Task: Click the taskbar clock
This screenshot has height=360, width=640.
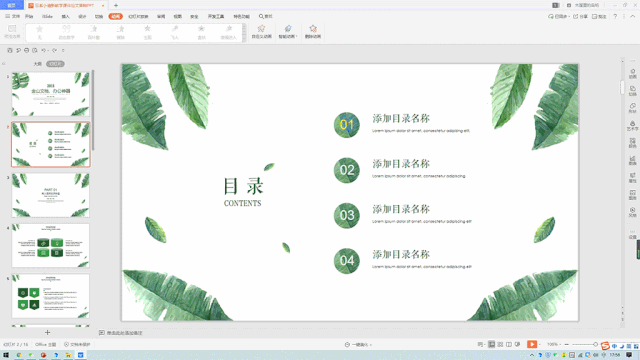Action: [x=615, y=355]
